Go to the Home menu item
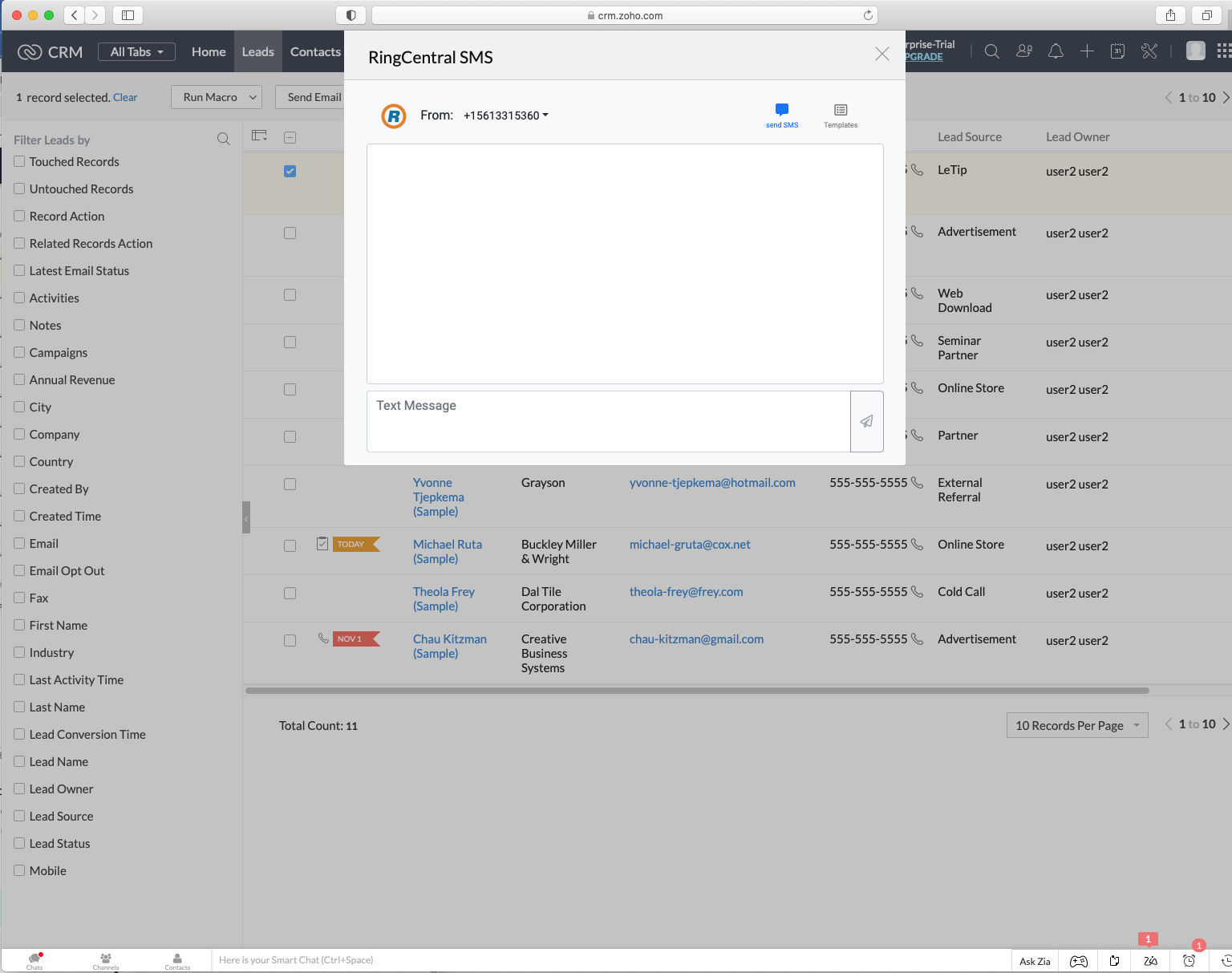Screen dimensions: 1232x973 click(x=209, y=51)
